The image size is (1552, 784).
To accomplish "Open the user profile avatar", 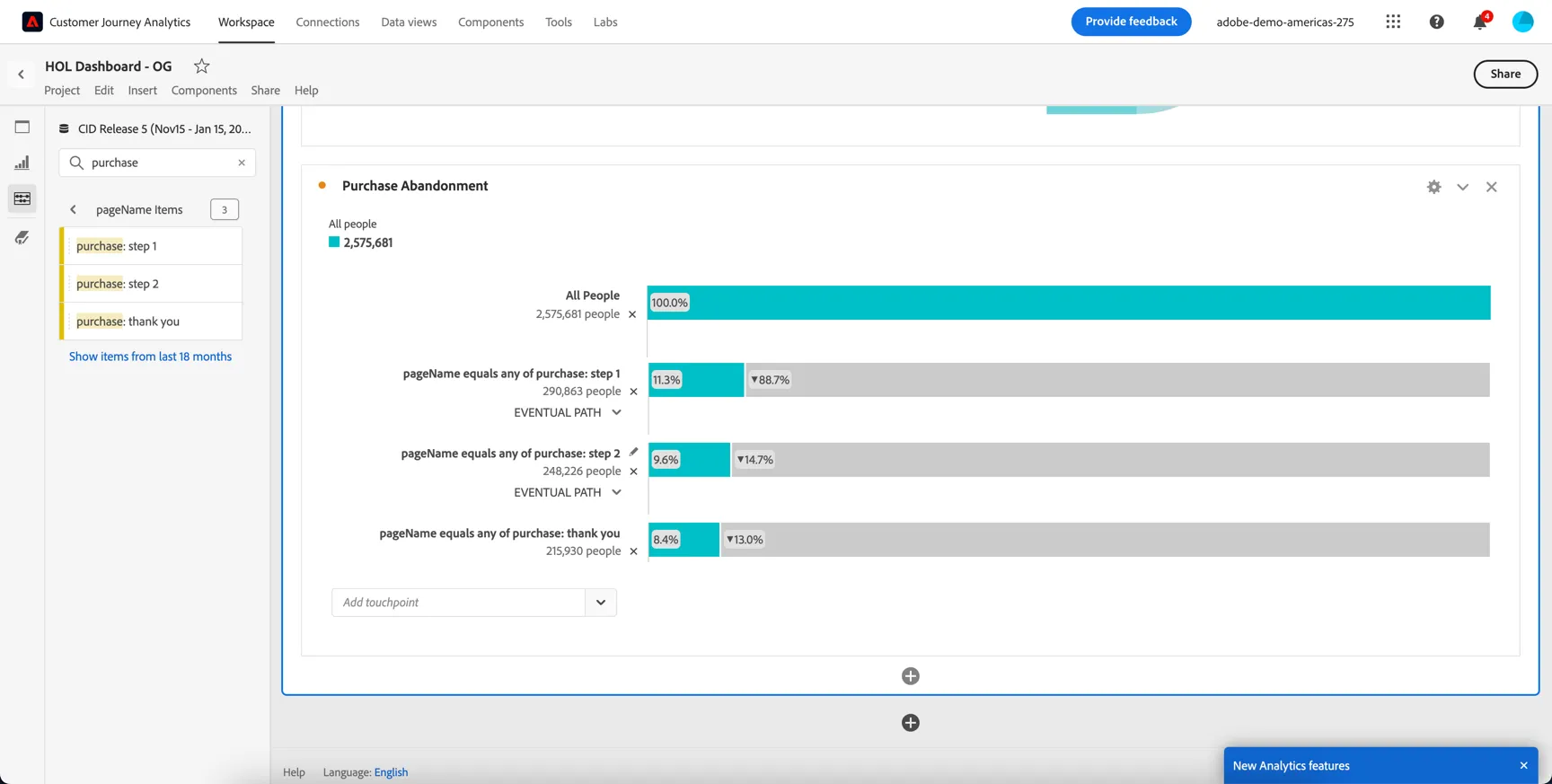I will (1523, 22).
